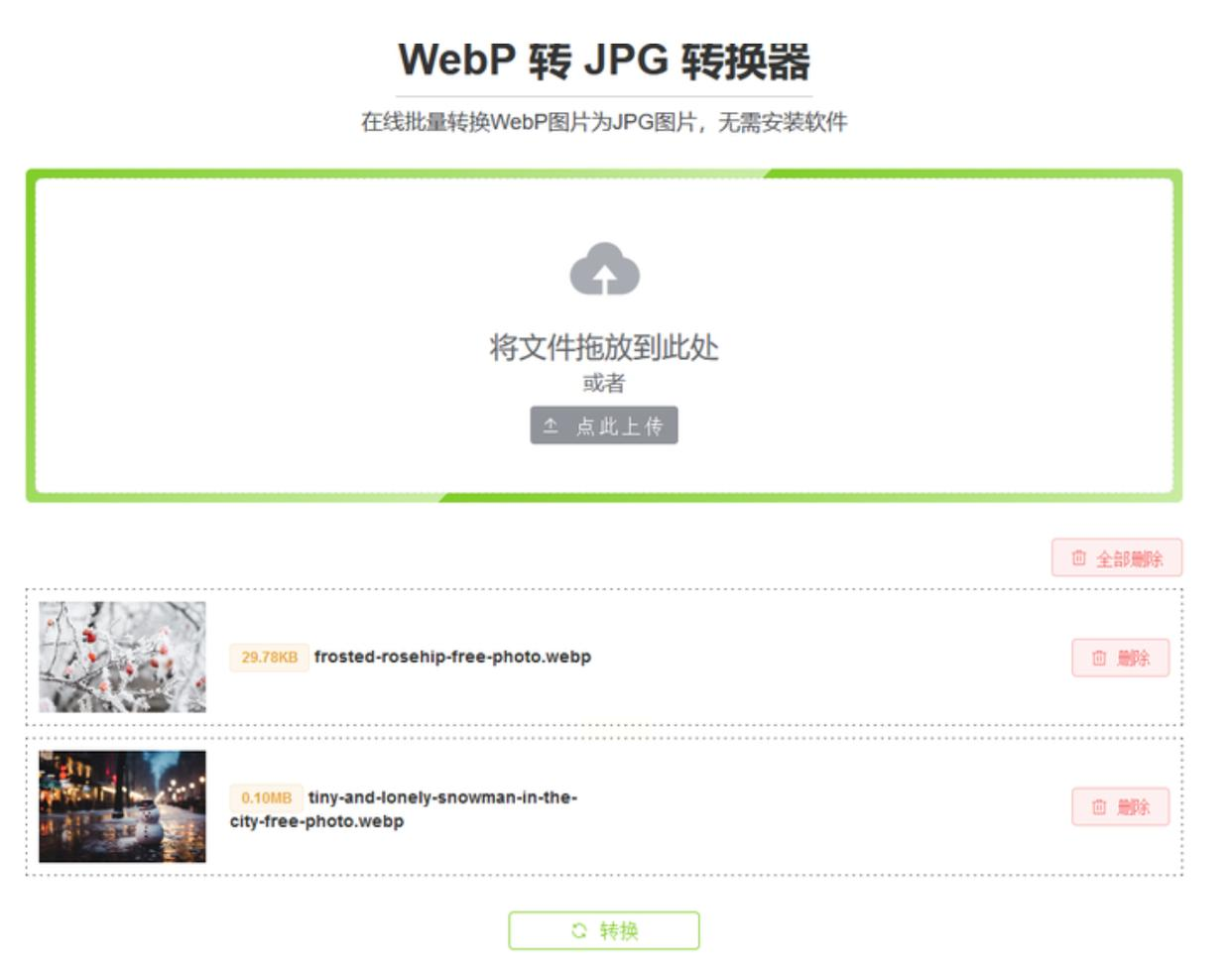The width and height of the screenshot is (1232, 973).
Task: Click the 转换 convert button
Action: coord(604,930)
